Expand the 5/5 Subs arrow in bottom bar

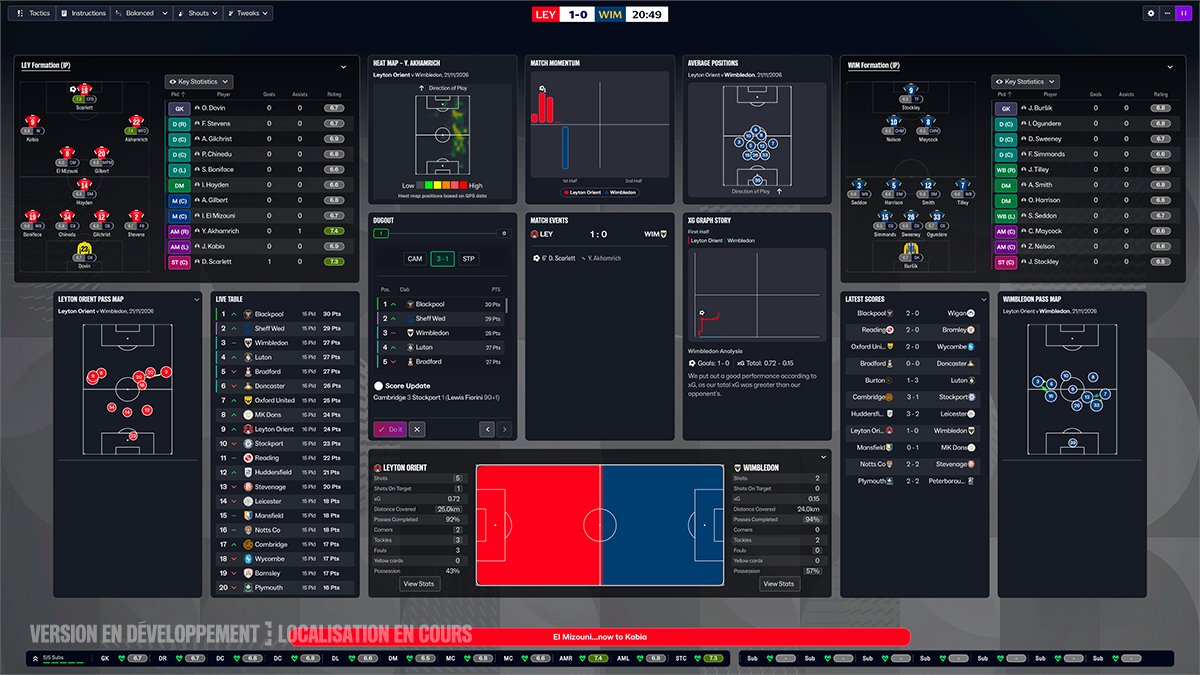pyautogui.click(x=35, y=659)
